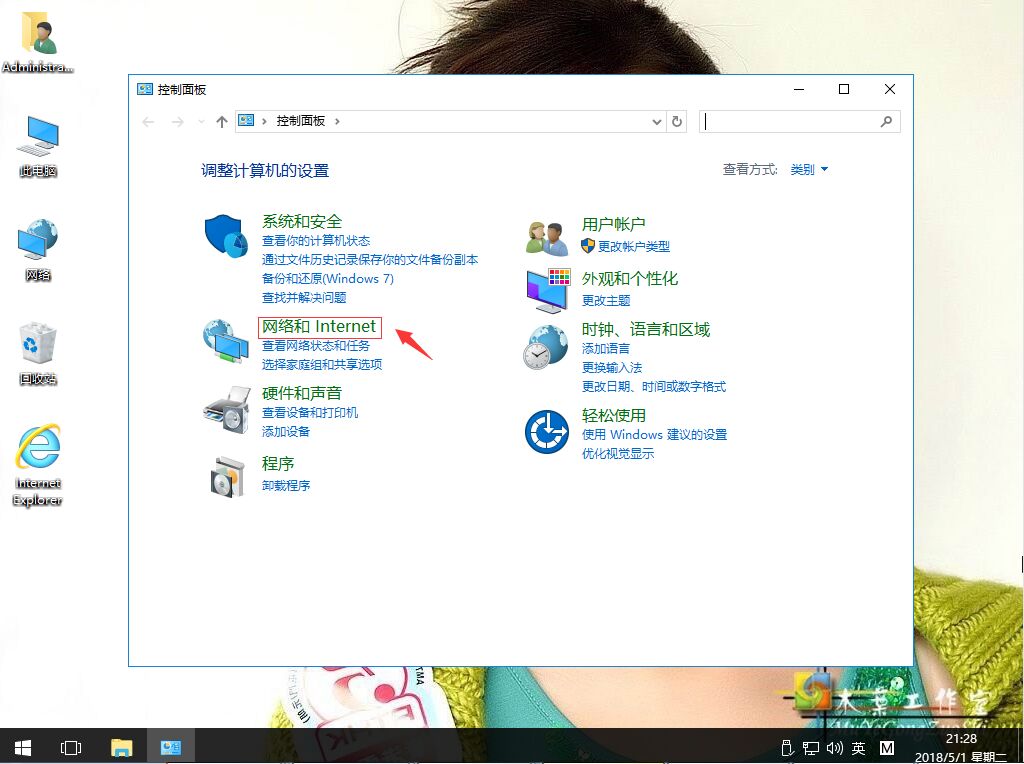Open 程序 category

pyautogui.click(x=278, y=464)
